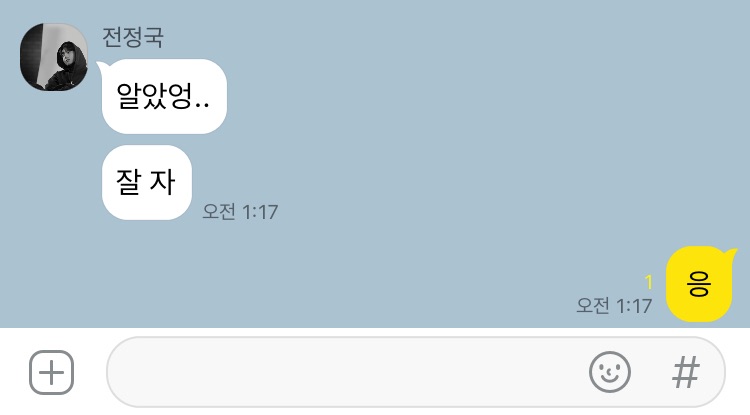The height and width of the screenshot is (415, 750).
Task: Click white bar area left of plus button
Action: coord(14,372)
